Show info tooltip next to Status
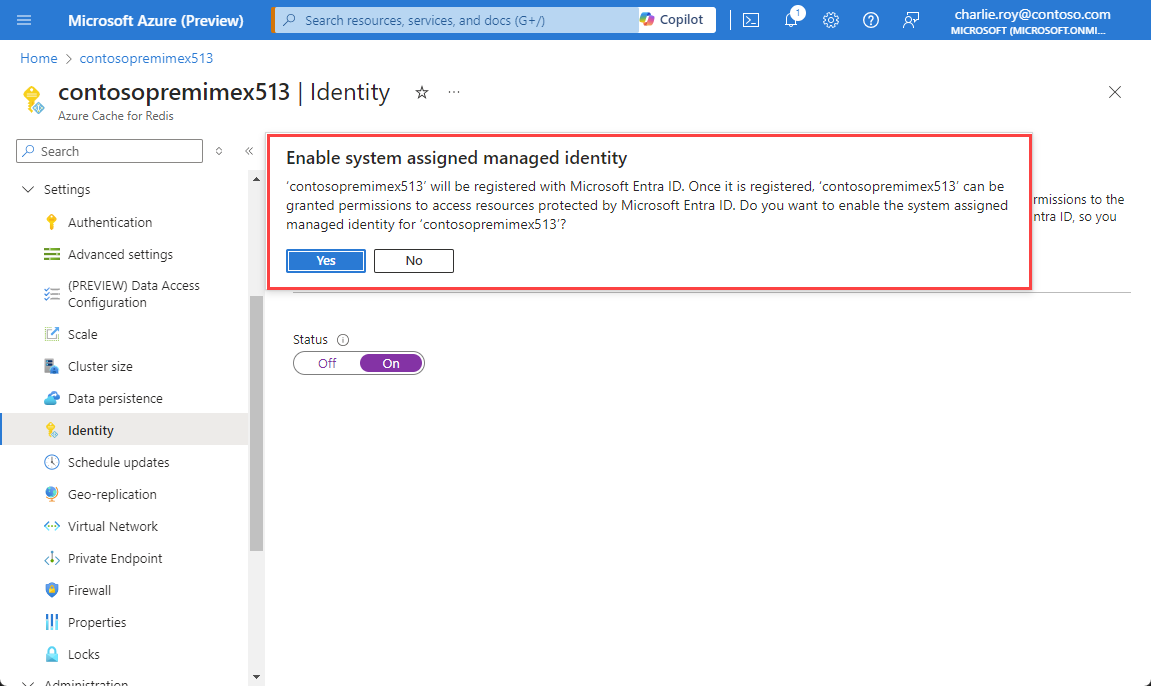The height and width of the screenshot is (686, 1151). pyautogui.click(x=343, y=340)
